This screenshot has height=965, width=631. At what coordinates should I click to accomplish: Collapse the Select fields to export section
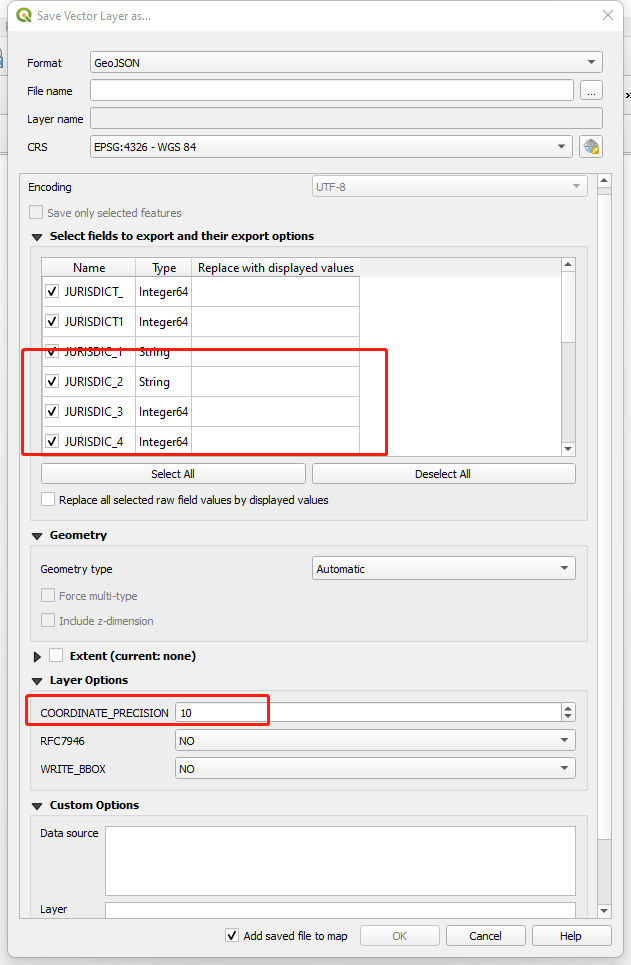[x=38, y=237]
